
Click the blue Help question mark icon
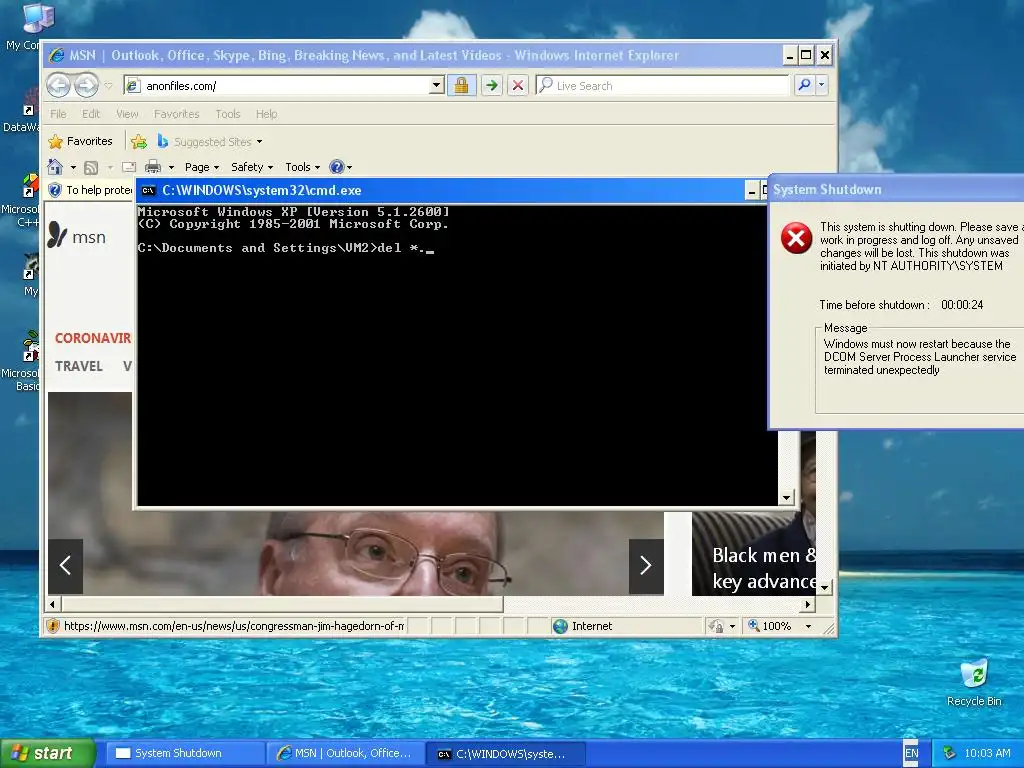[336, 167]
